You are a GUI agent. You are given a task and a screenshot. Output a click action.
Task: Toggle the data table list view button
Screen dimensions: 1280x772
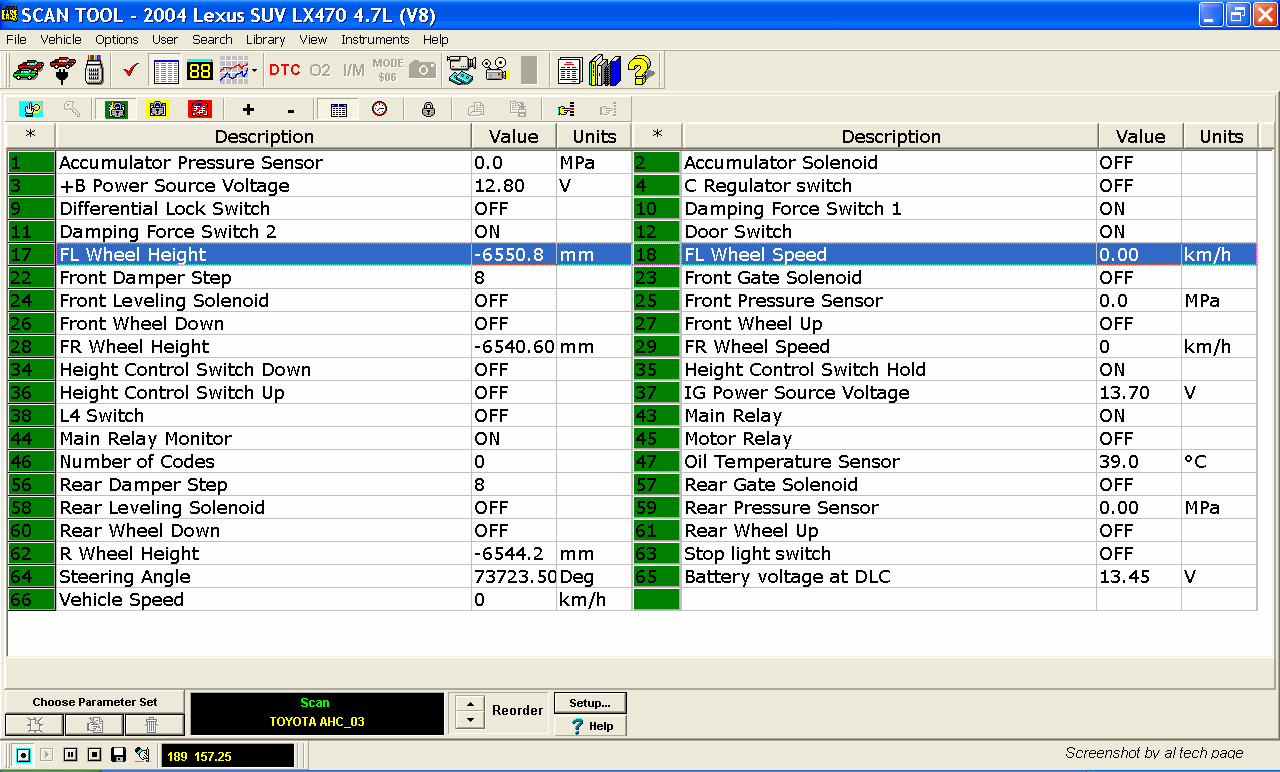pyautogui.click(x=166, y=71)
